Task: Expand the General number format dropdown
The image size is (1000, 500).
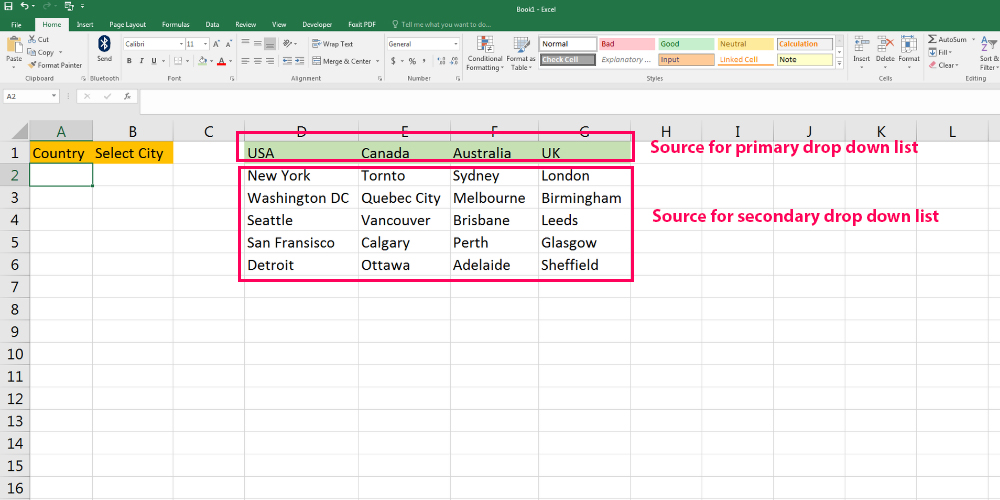Action: point(456,44)
